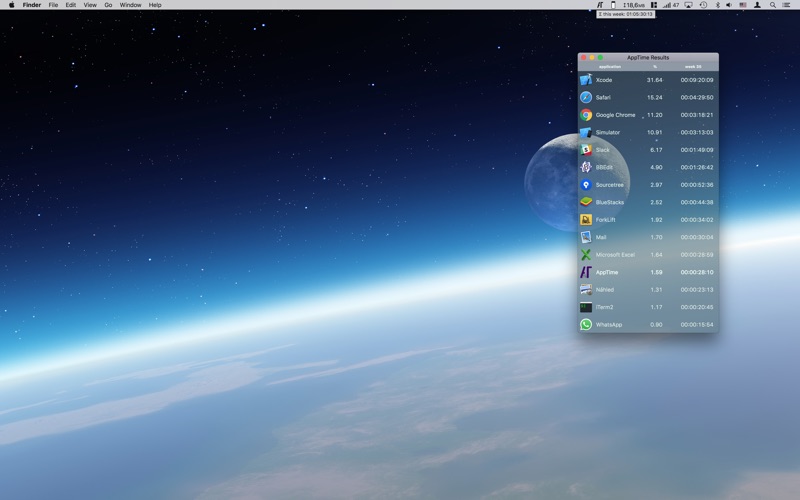Screen dimensions: 800x500
Task: Click the 6.17 percentage value
Action: pos(656,150)
